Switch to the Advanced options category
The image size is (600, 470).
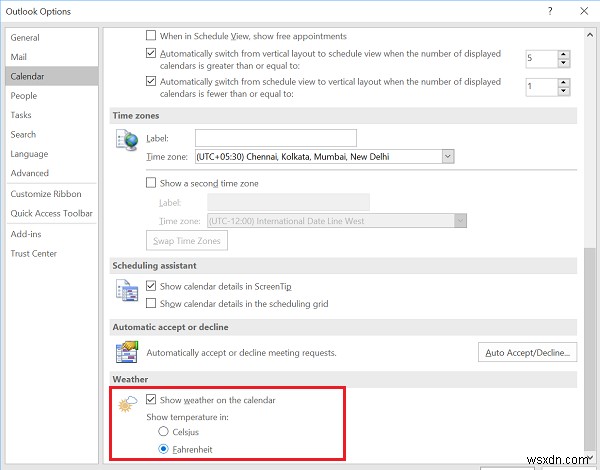[x=30, y=173]
